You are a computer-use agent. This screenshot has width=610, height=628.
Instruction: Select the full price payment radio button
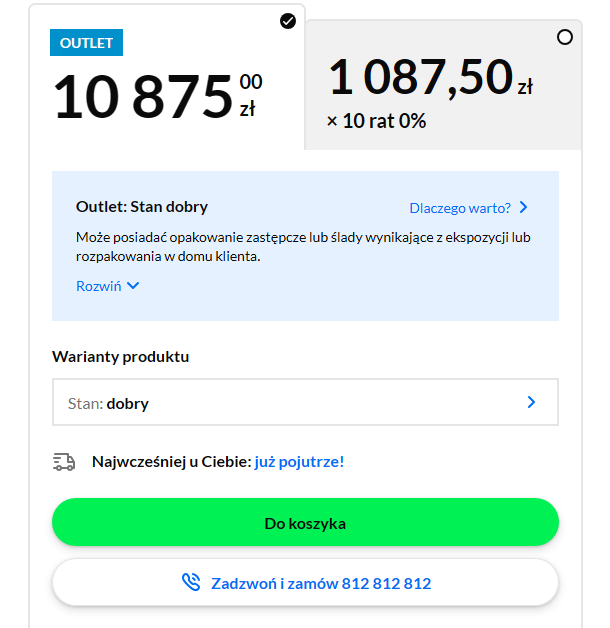click(x=288, y=21)
